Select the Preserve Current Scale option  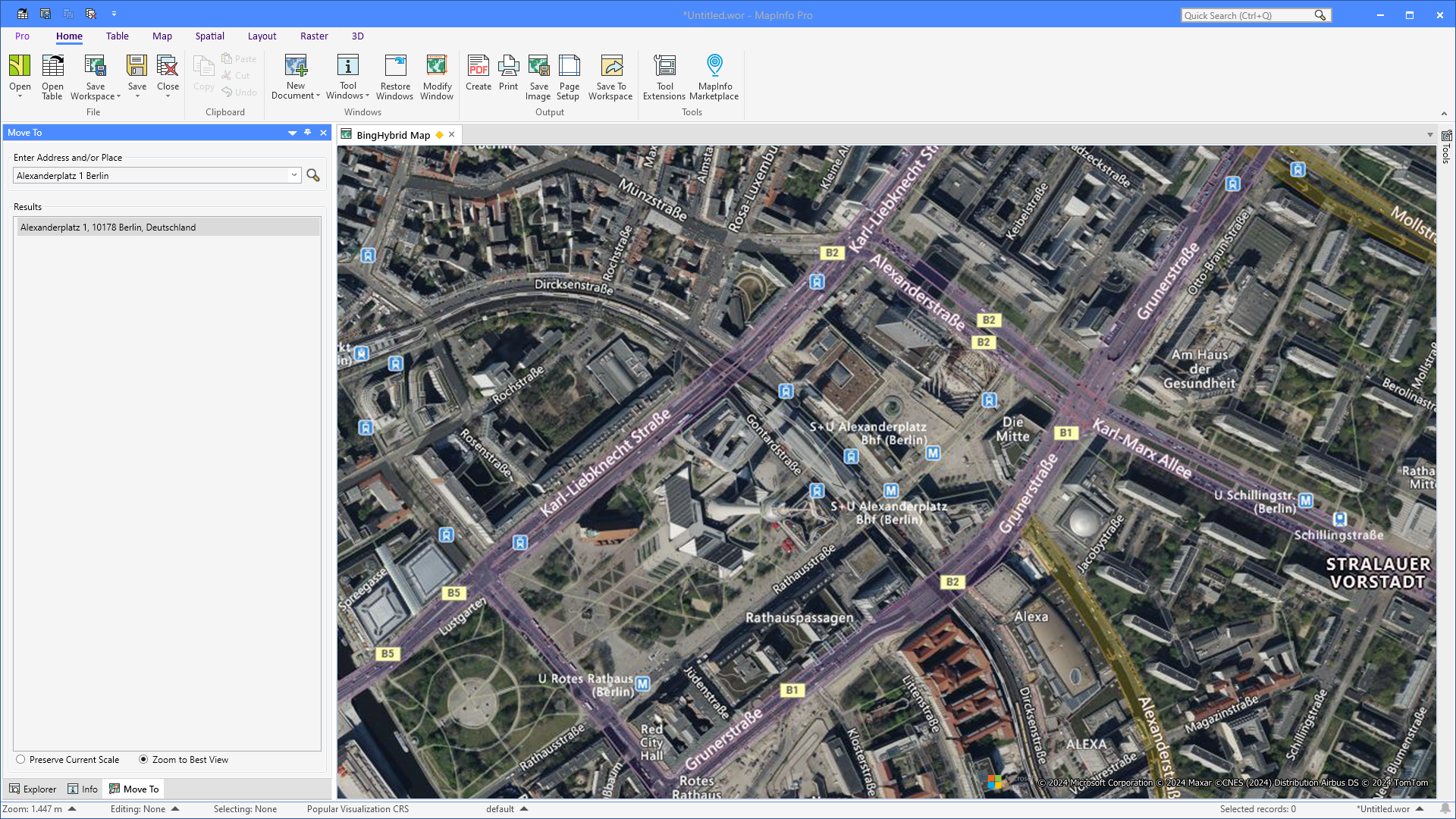point(67,759)
